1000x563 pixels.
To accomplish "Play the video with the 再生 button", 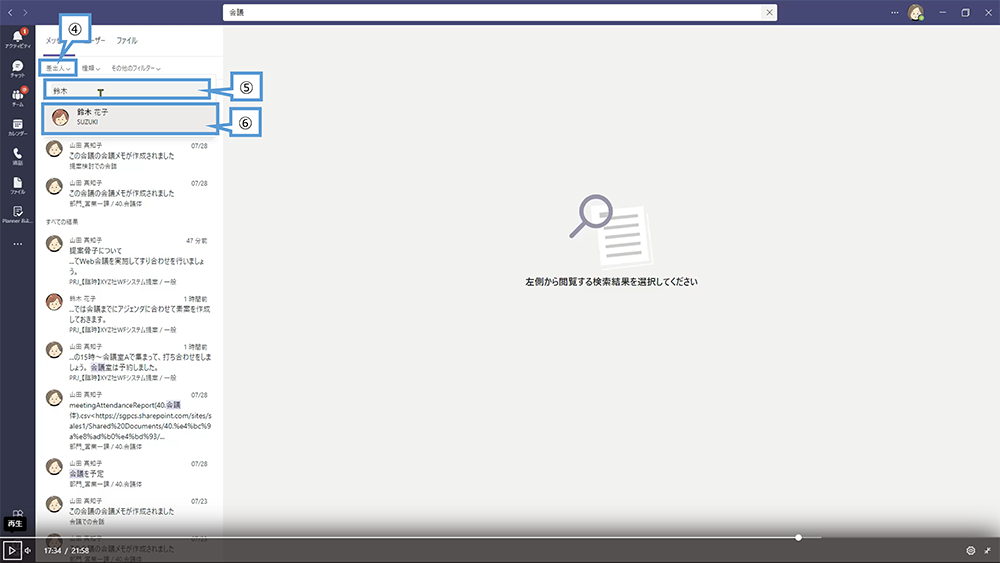I will [x=11, y=550].
